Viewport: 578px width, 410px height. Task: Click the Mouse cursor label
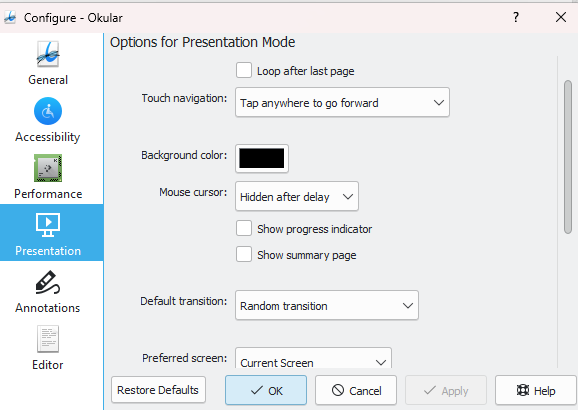[193, 192]
